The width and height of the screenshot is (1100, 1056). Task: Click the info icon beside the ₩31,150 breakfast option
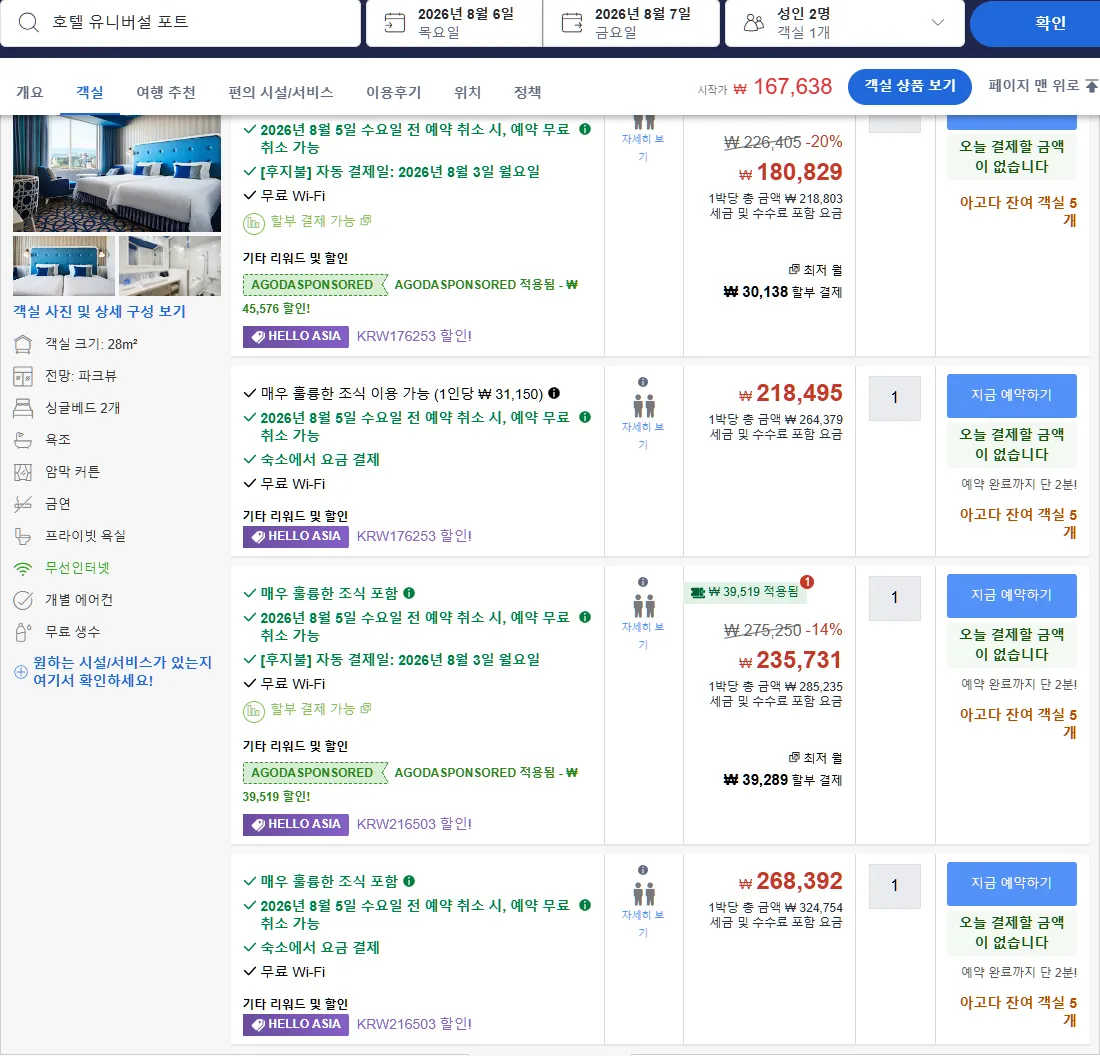click(x=554, y=393)
